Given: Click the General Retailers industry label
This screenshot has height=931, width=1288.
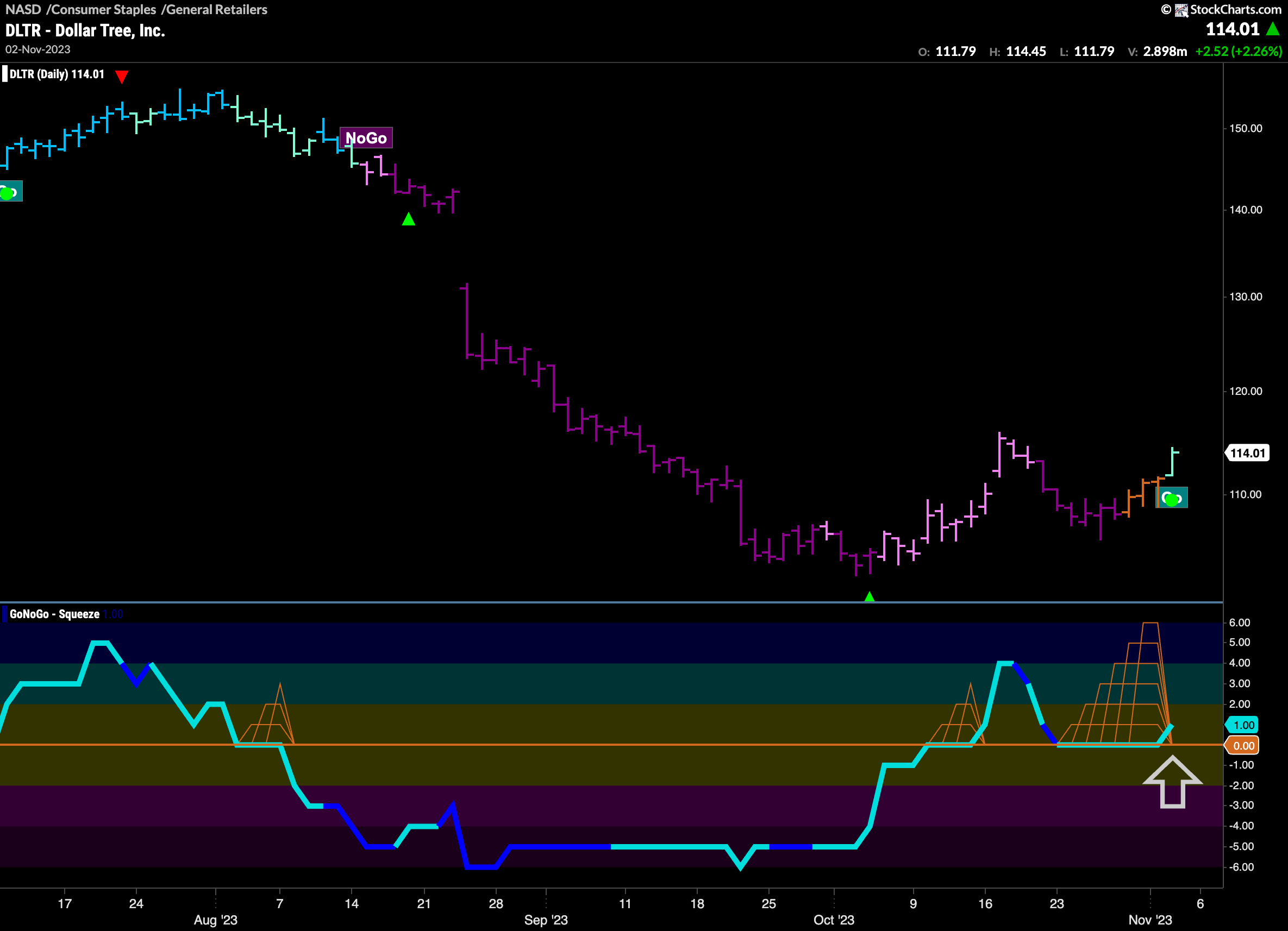Looking at the screenshot, I should (x=216, y=10).
